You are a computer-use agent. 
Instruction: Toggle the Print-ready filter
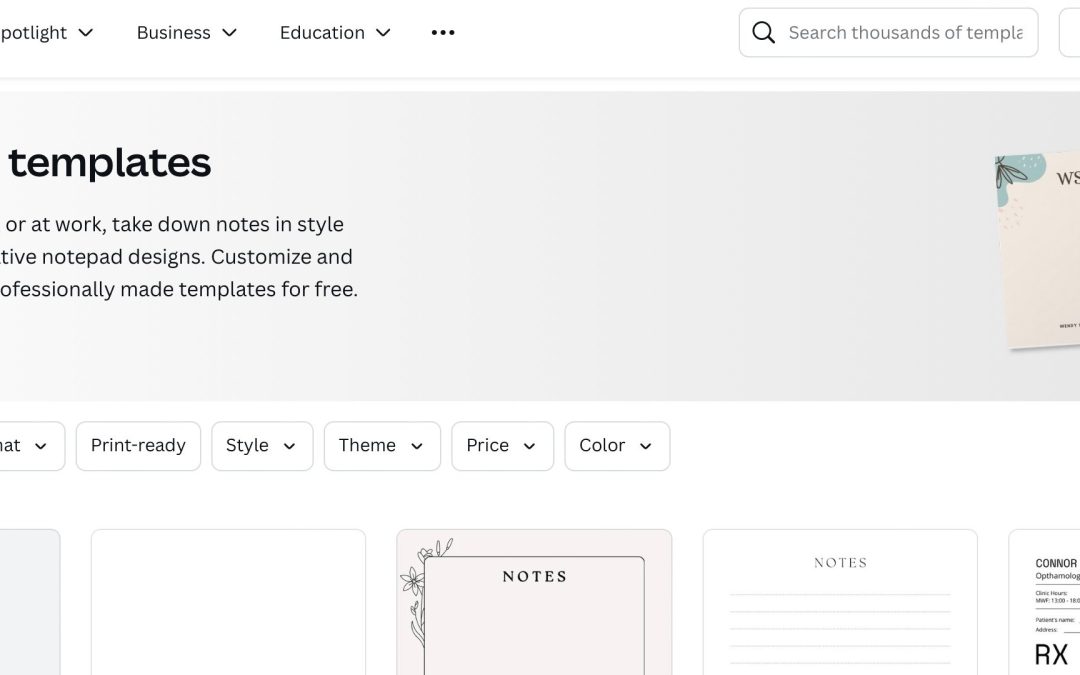tap(138, 446)
